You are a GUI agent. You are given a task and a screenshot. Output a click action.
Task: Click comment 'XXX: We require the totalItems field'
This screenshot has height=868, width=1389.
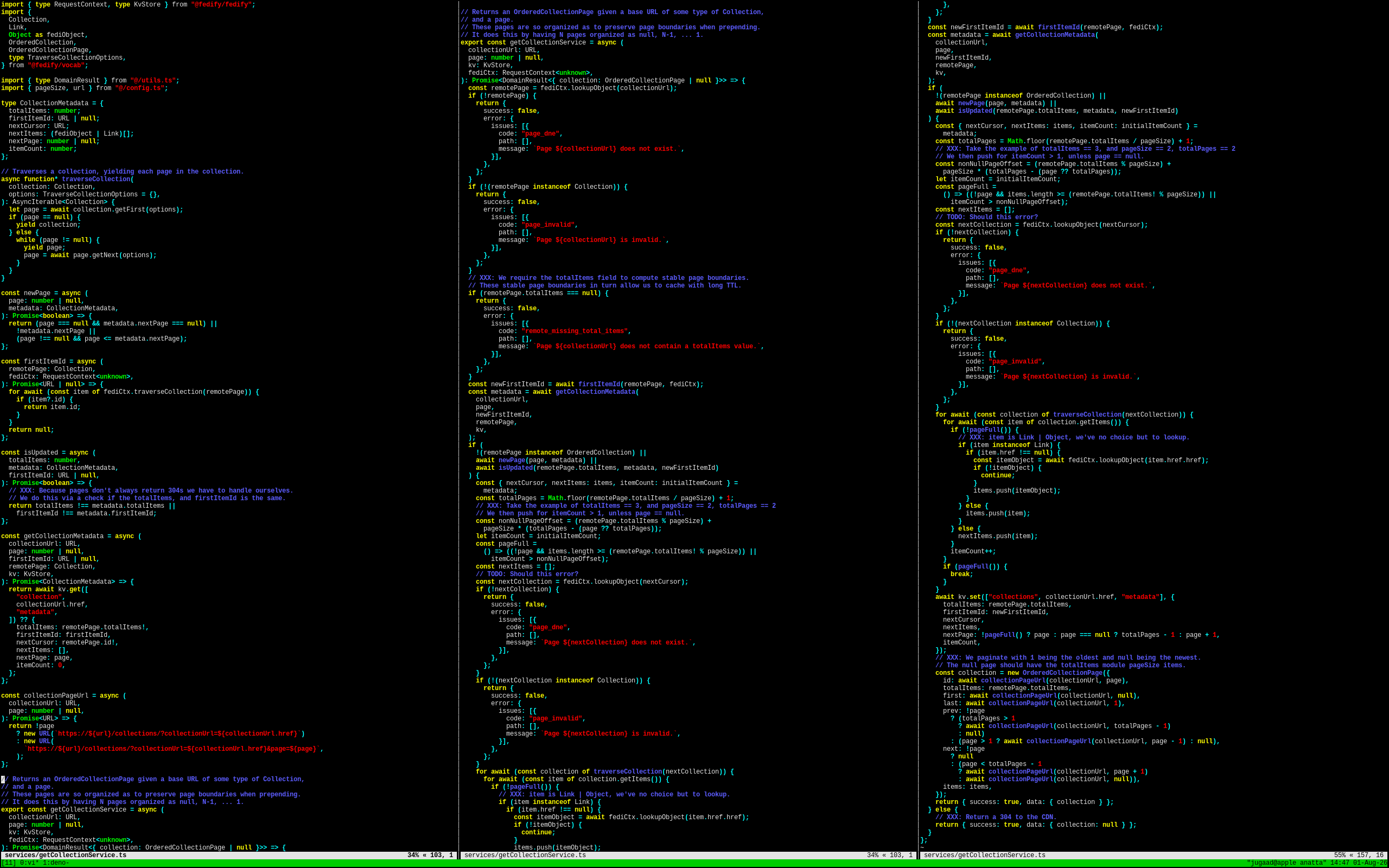click(608, 278)
